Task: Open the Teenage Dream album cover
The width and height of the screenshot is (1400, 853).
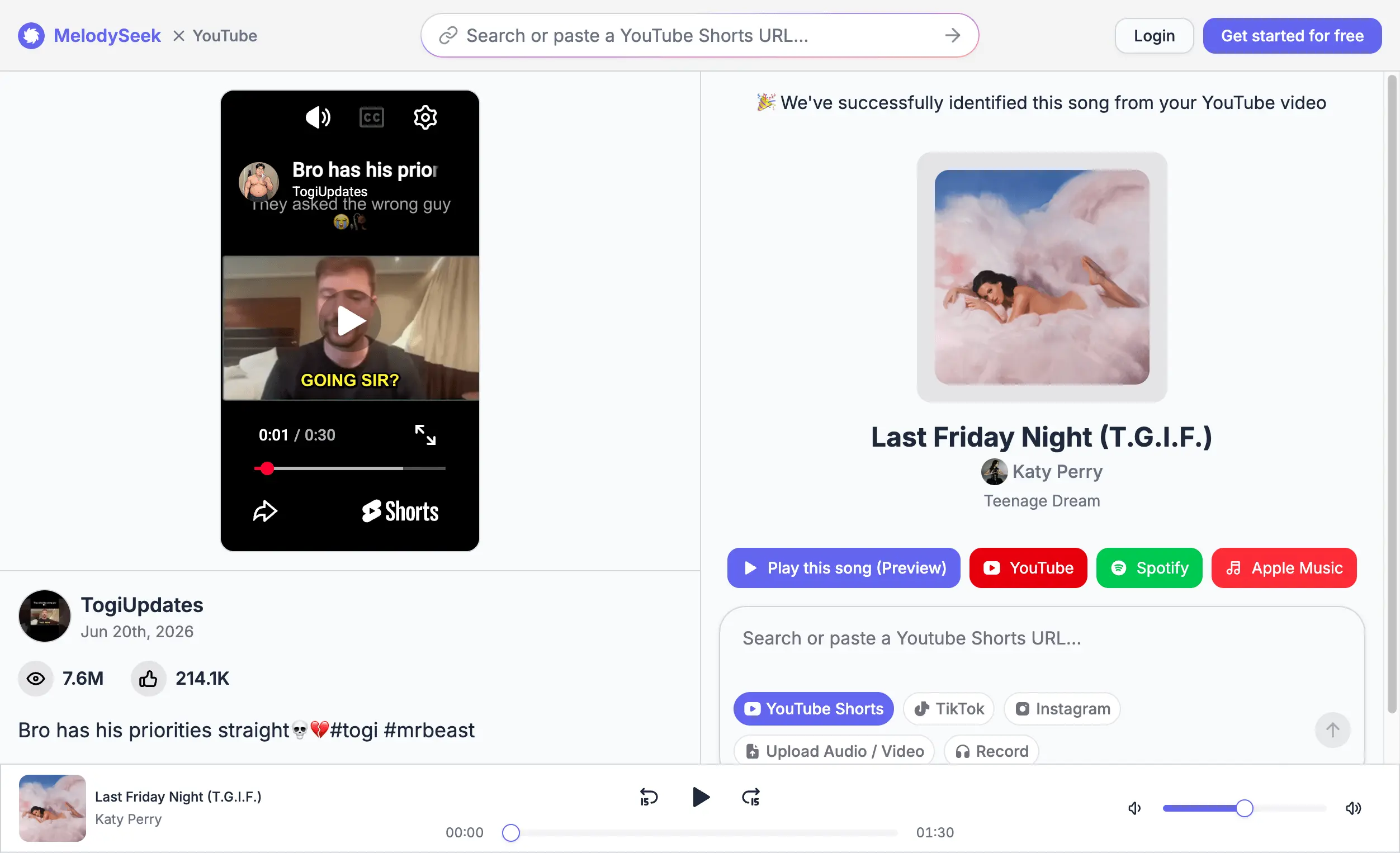Action: tap(1042, 277)
